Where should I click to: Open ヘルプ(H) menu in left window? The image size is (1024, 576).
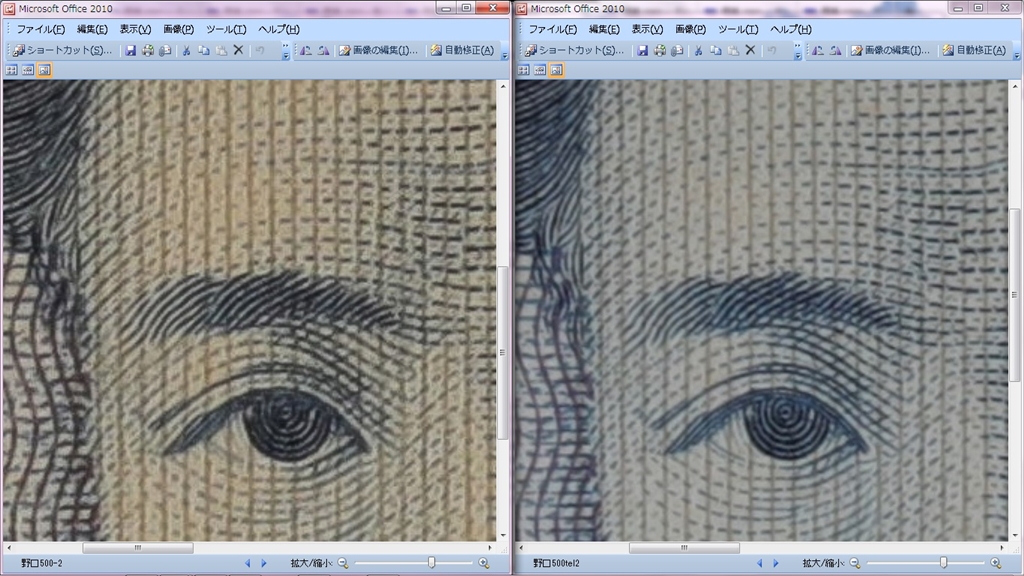point(279,29)
